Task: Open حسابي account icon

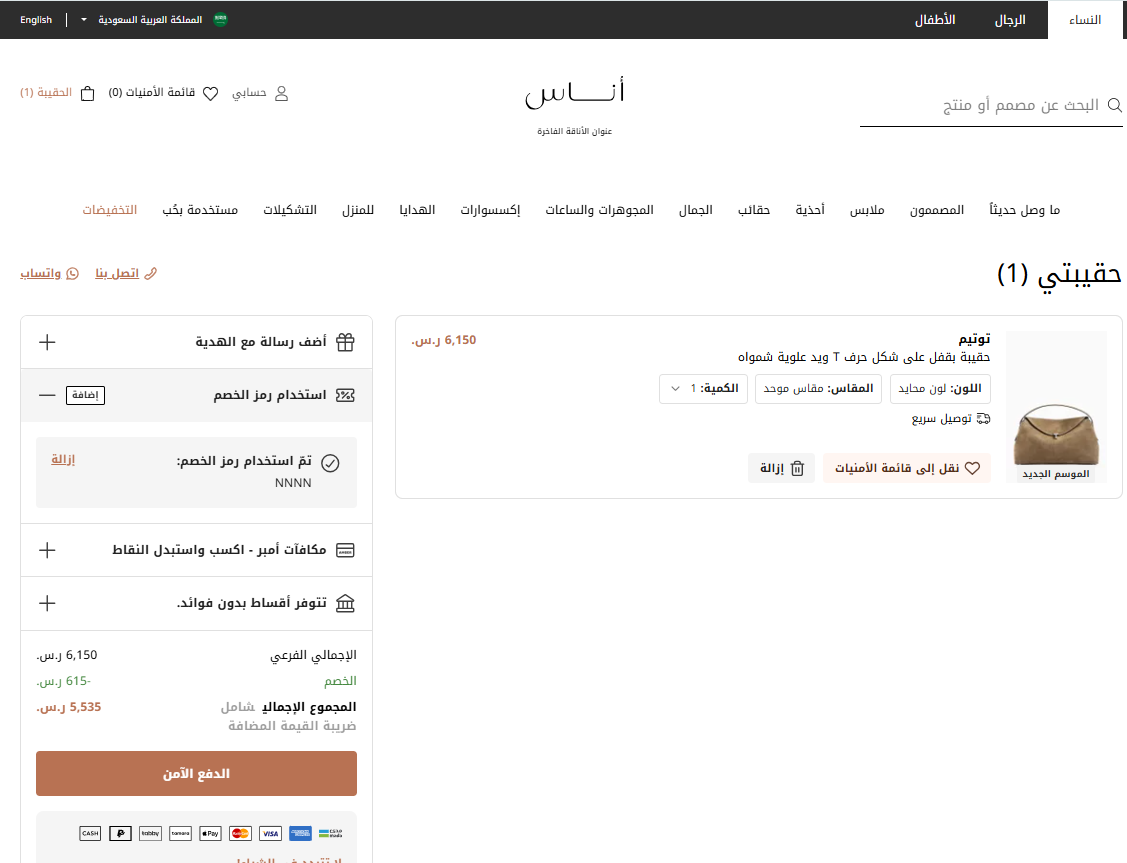Action: point(282,93)
